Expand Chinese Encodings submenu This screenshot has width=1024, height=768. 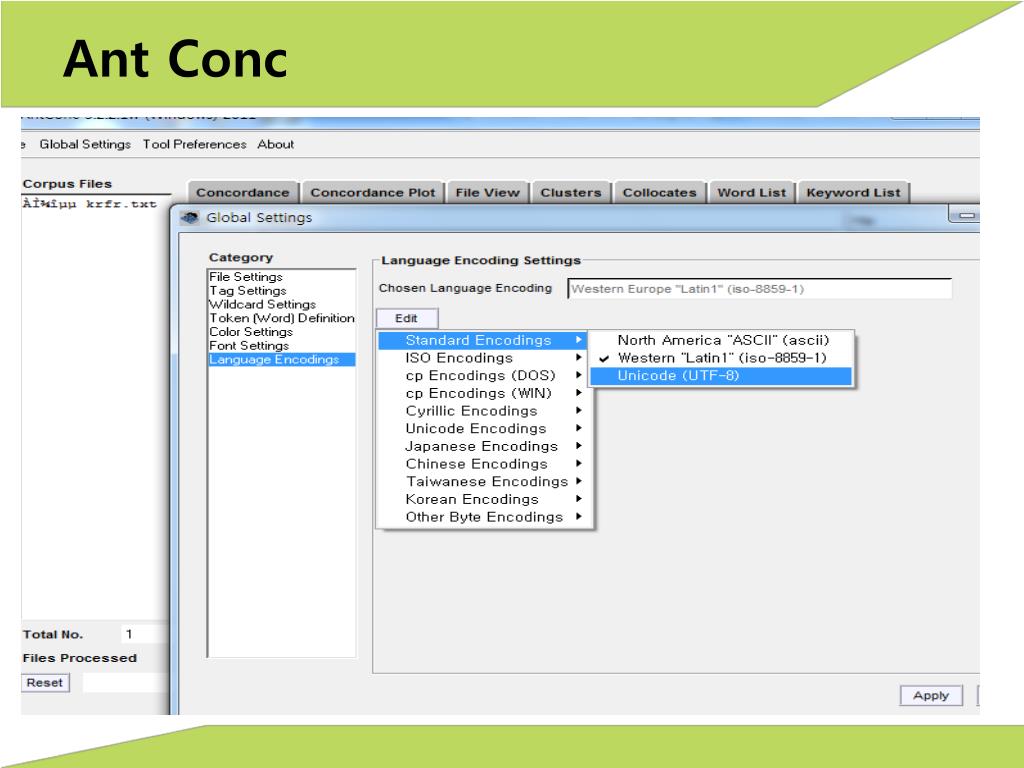[x=483, y=464]
